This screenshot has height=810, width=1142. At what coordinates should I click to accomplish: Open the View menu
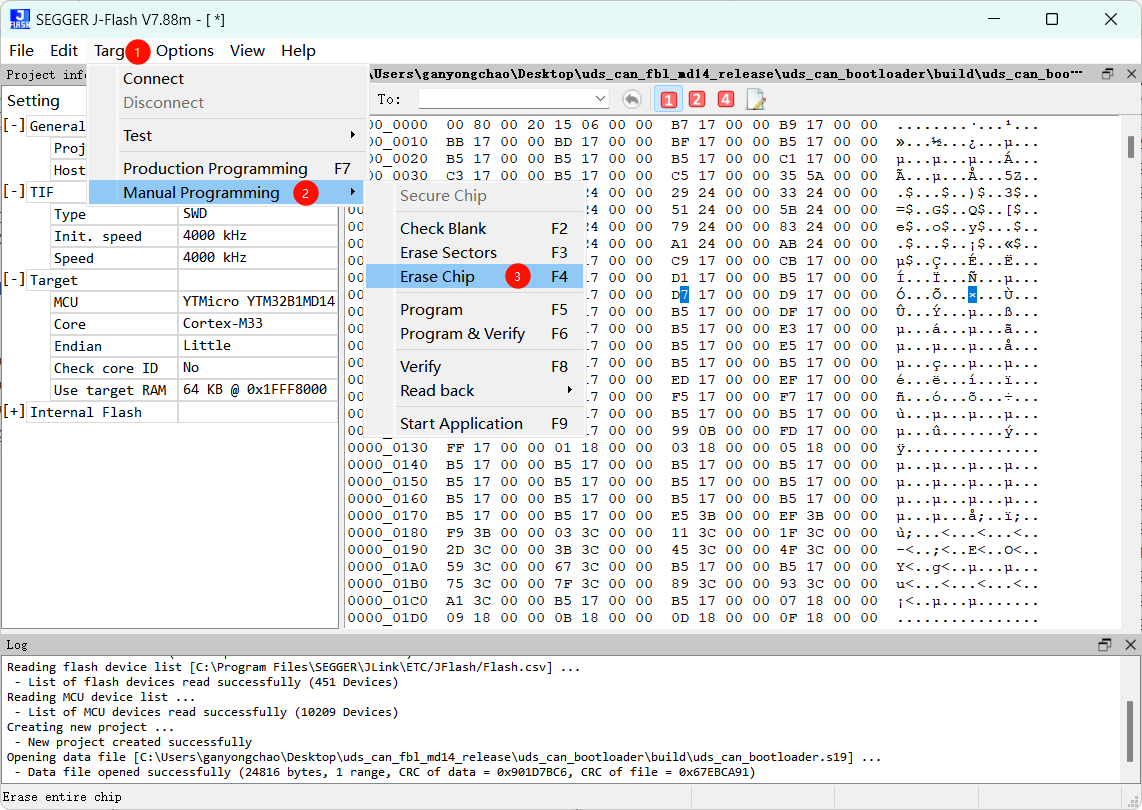pos(248,51)
